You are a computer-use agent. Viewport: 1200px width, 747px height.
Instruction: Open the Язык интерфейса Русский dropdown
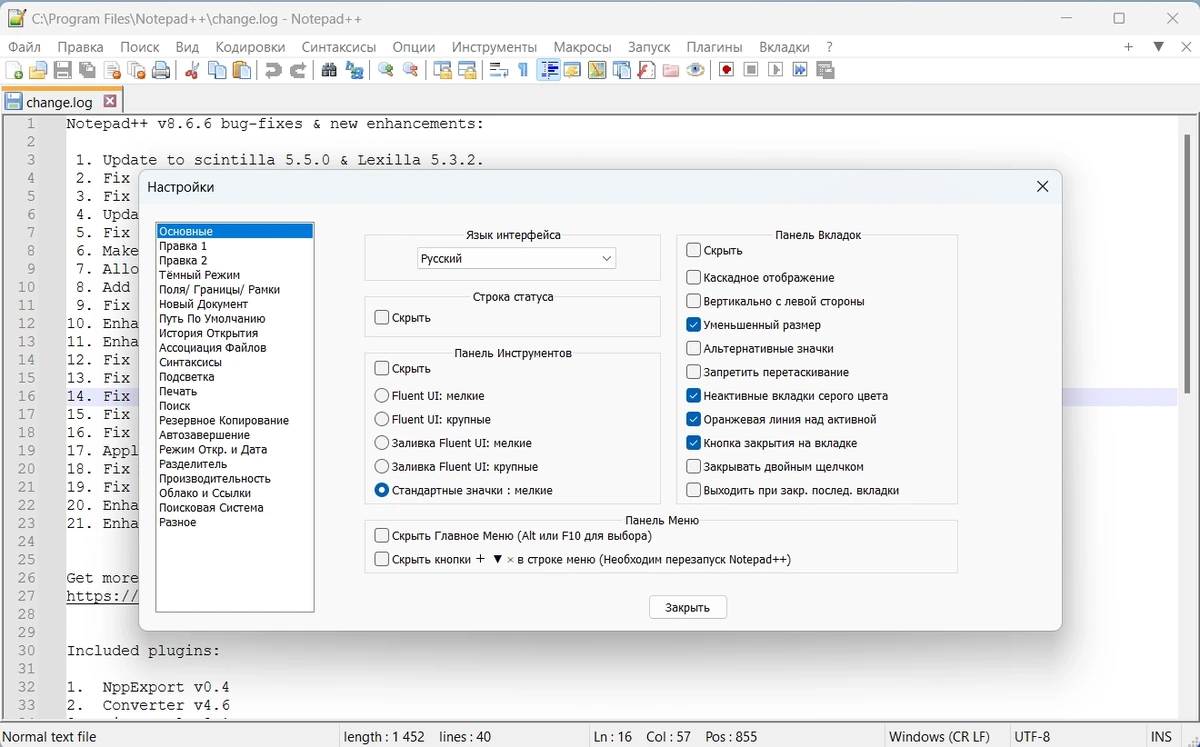(516, 258)
